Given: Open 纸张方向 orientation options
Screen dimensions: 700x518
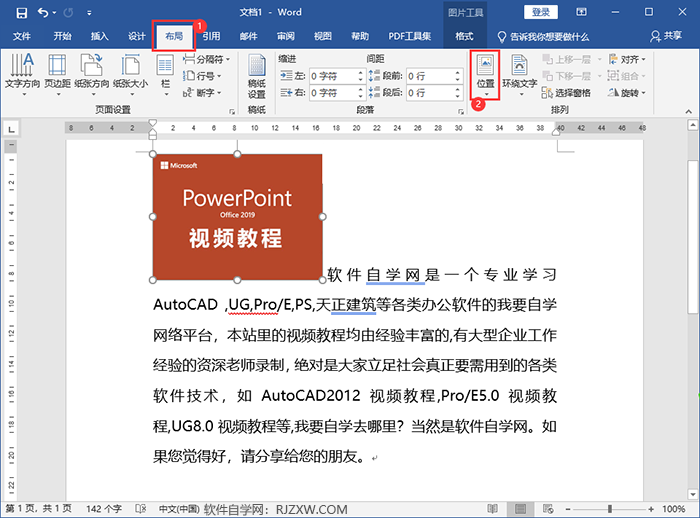Looking at the screenshot, I should pos(92,75).
